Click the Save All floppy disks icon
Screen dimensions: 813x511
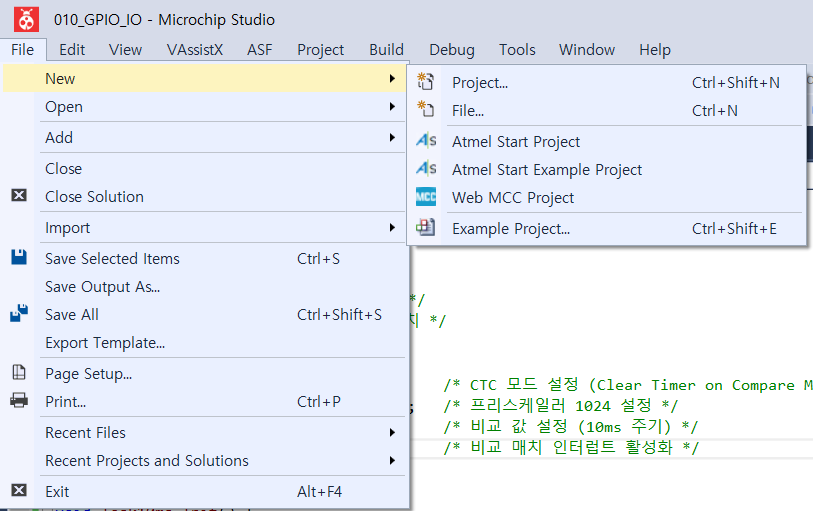coord(19,313)
